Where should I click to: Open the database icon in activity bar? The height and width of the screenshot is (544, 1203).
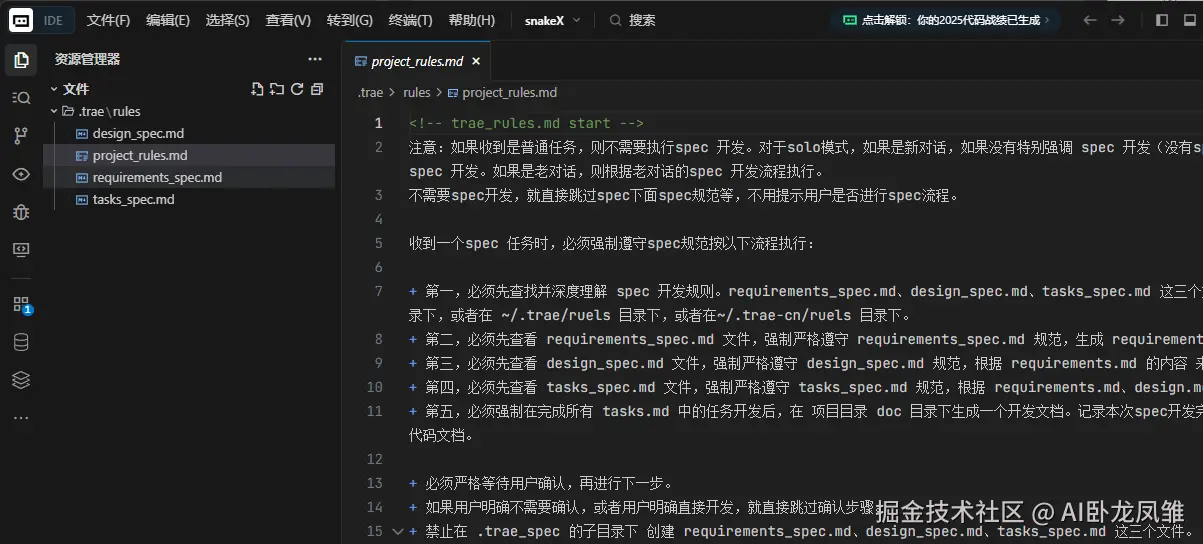coord(21,342)
